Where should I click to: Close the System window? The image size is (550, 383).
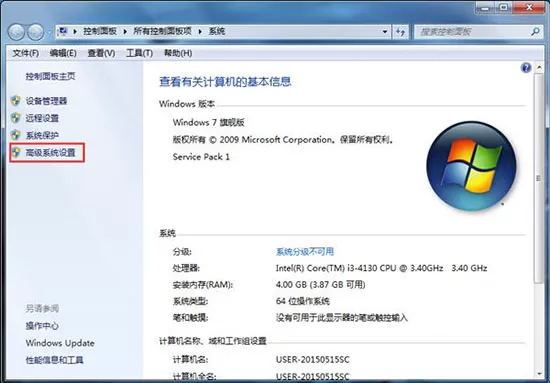click(x=529, y=8)
